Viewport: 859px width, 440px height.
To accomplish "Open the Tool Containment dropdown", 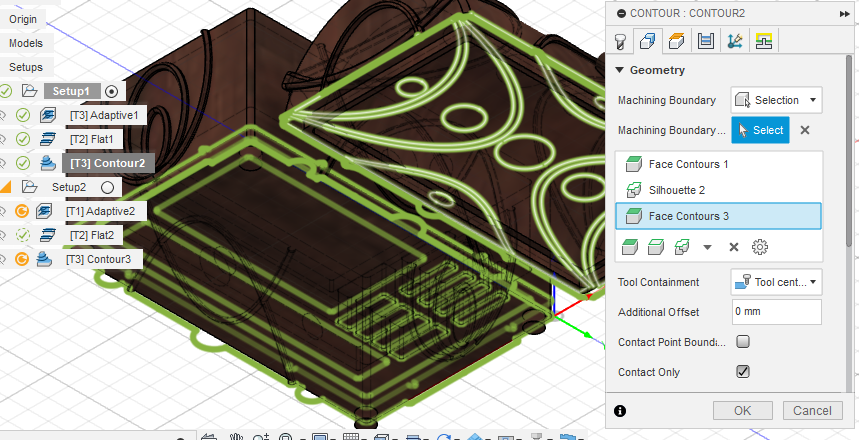I will pyautogui.click(x=776, y=282).
